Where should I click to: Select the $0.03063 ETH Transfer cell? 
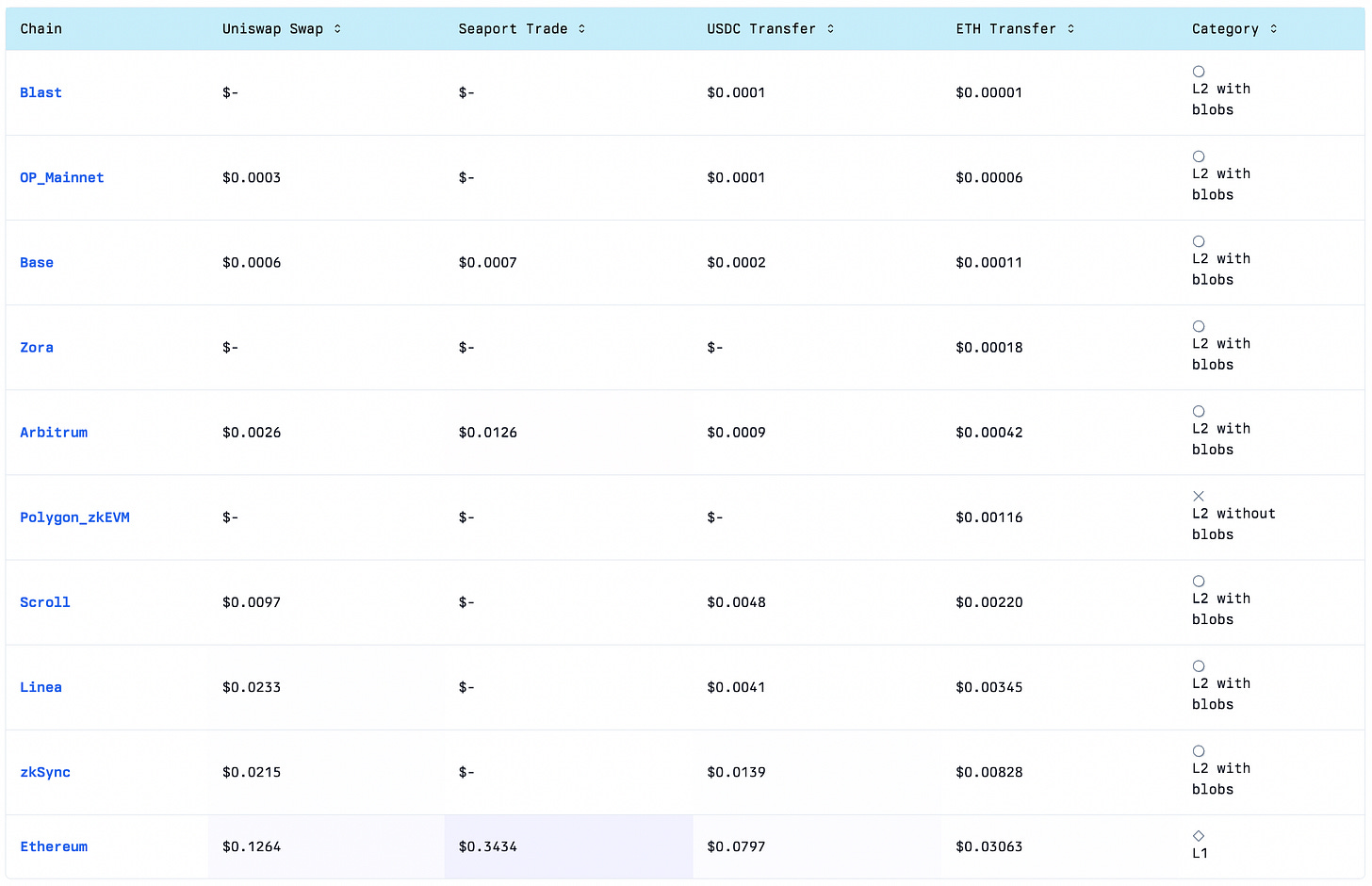[1060, 846]
